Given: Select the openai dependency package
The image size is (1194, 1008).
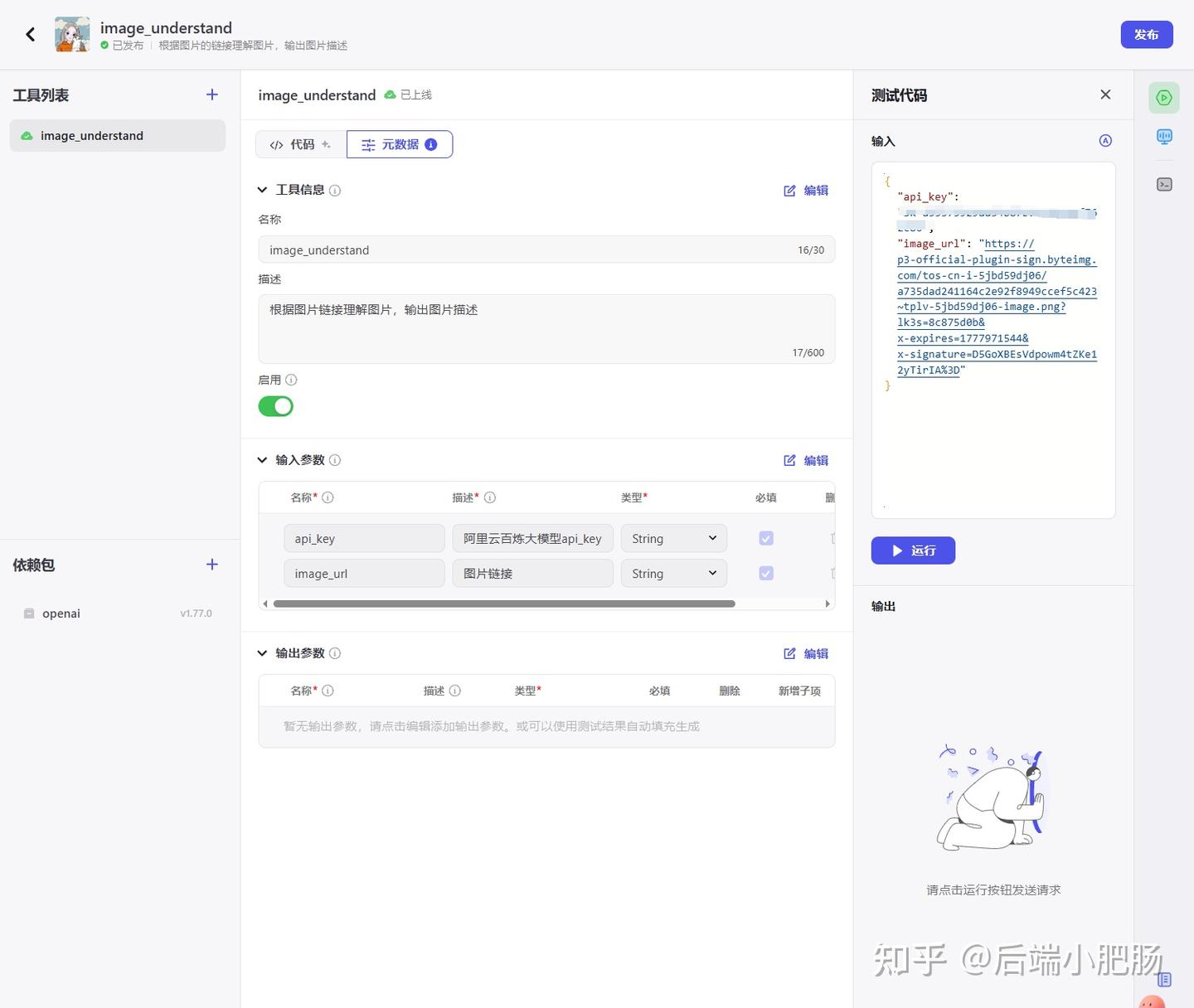Looking at the screenshot, I should pos(118,613).
